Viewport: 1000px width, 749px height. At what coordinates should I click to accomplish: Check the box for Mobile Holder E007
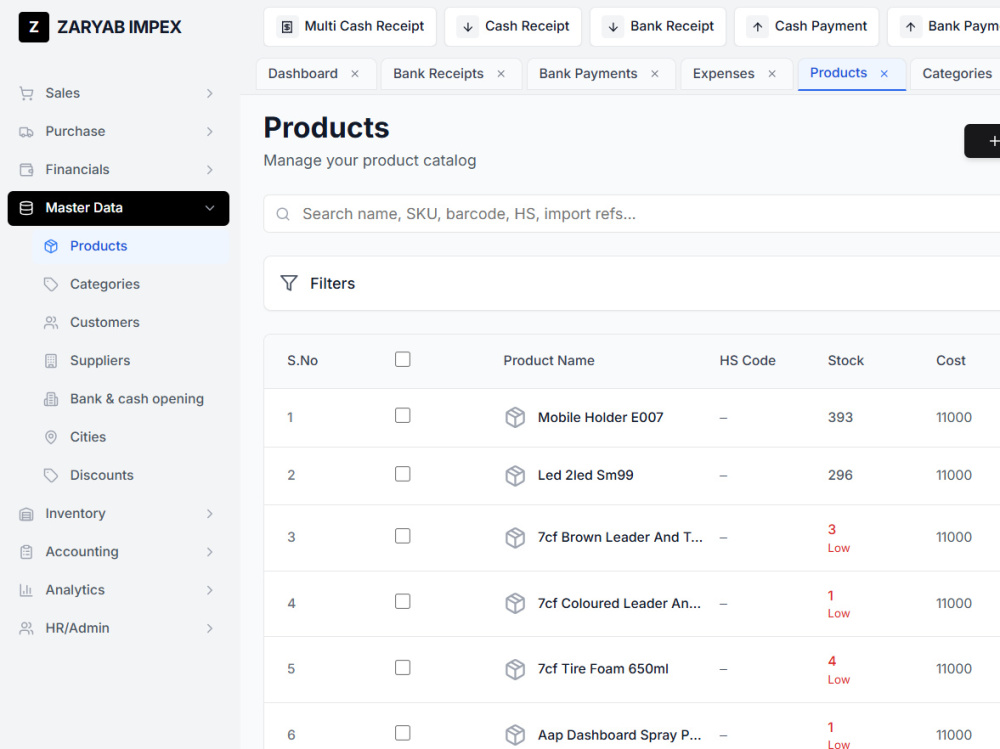coord(402,415)
